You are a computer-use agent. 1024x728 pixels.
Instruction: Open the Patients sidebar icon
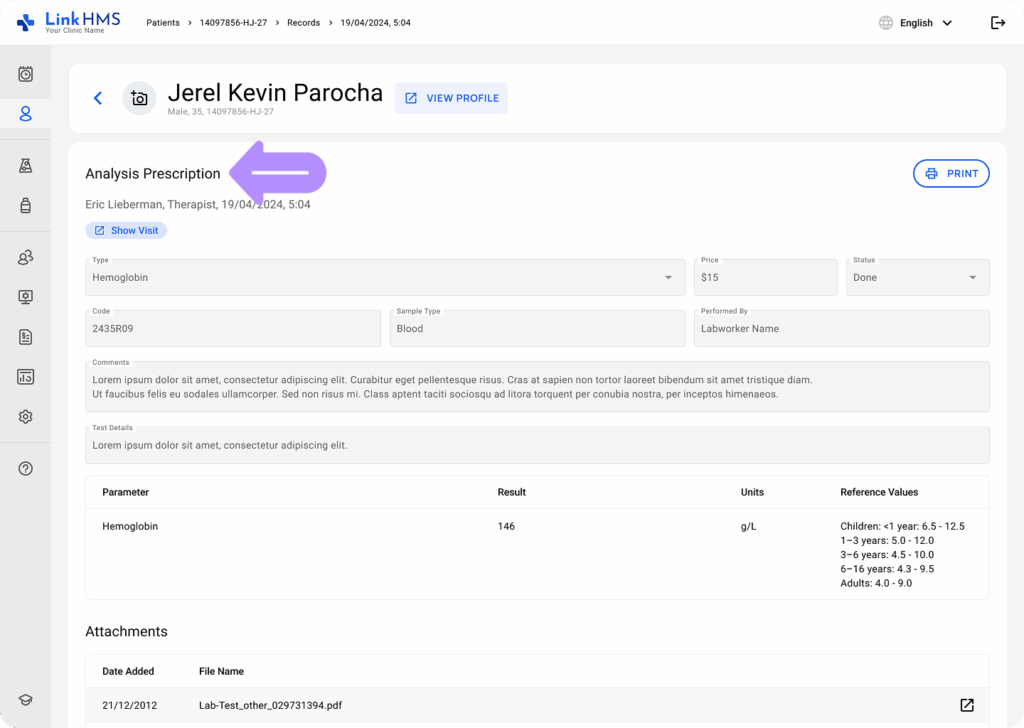25,114
